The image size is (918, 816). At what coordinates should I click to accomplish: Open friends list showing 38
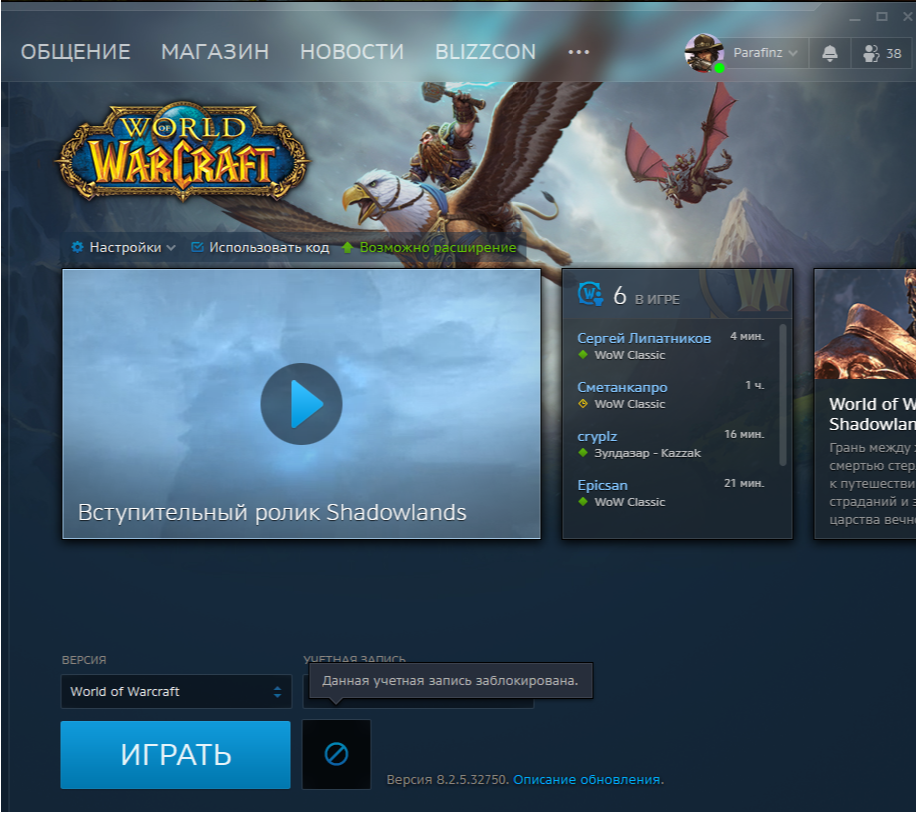tap(882, 53)
